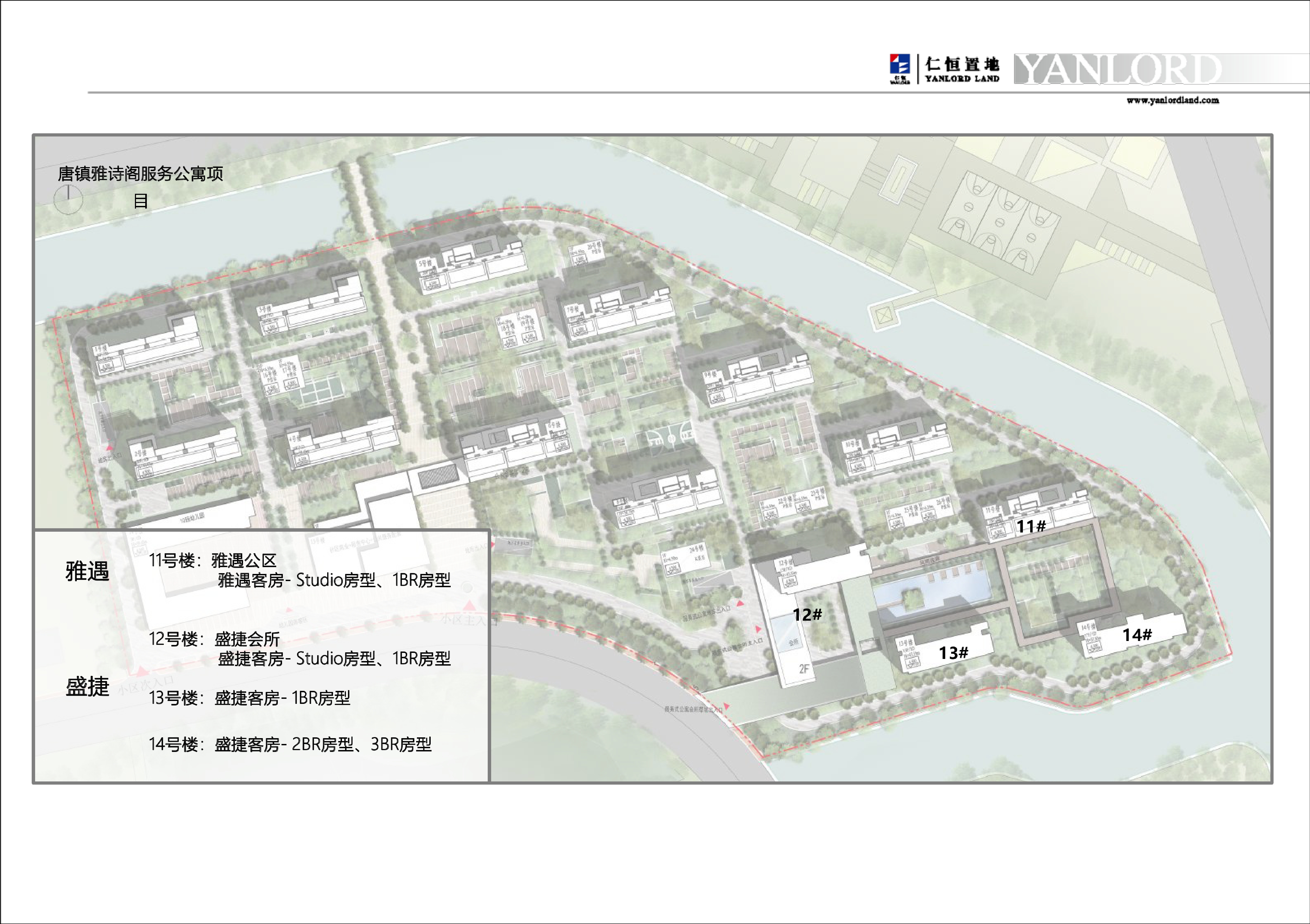Click the faded '小区主入口' label
The image size is (1310, 924).
469,619
